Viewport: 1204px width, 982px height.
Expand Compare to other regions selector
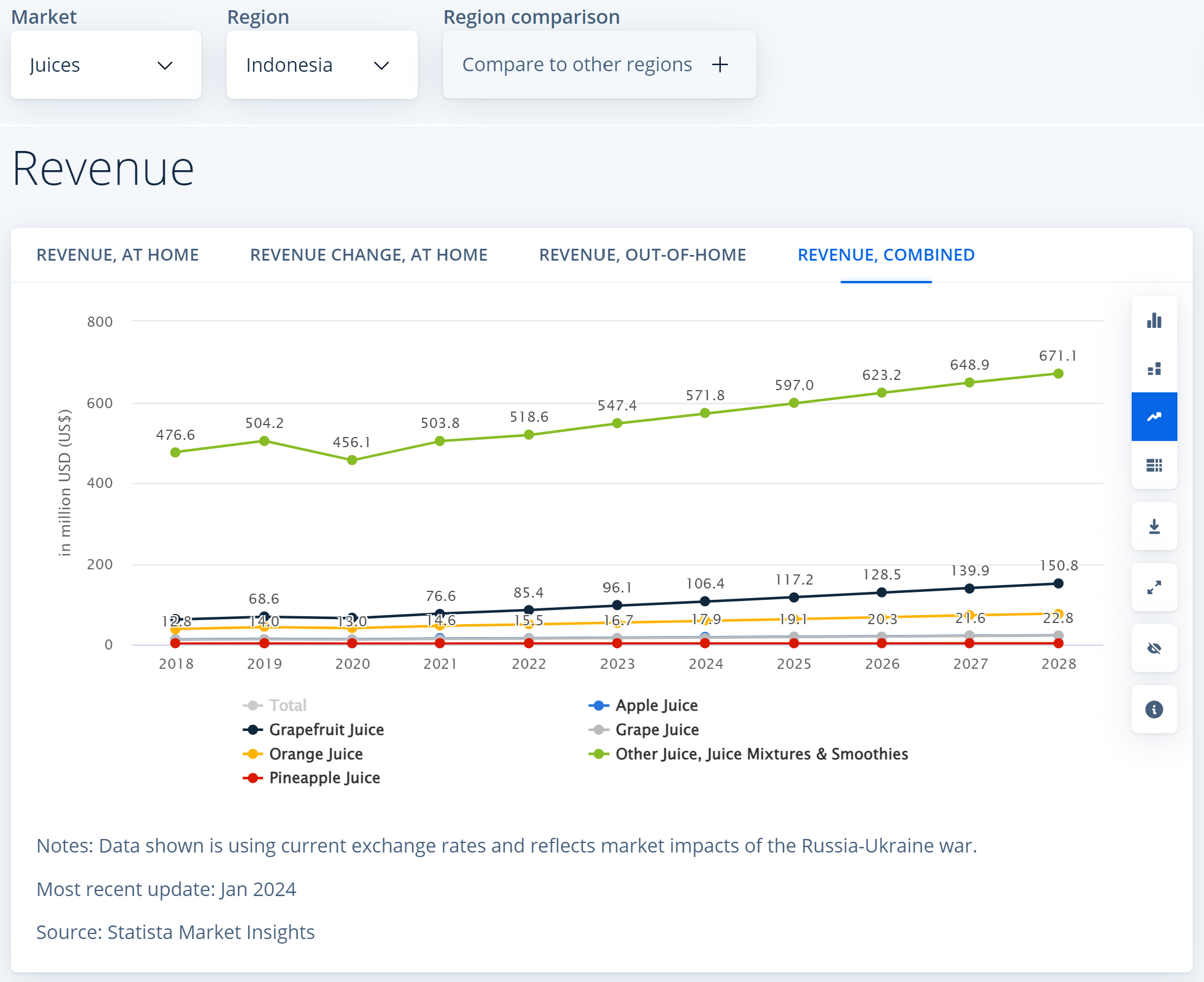[x=599, y=65]
